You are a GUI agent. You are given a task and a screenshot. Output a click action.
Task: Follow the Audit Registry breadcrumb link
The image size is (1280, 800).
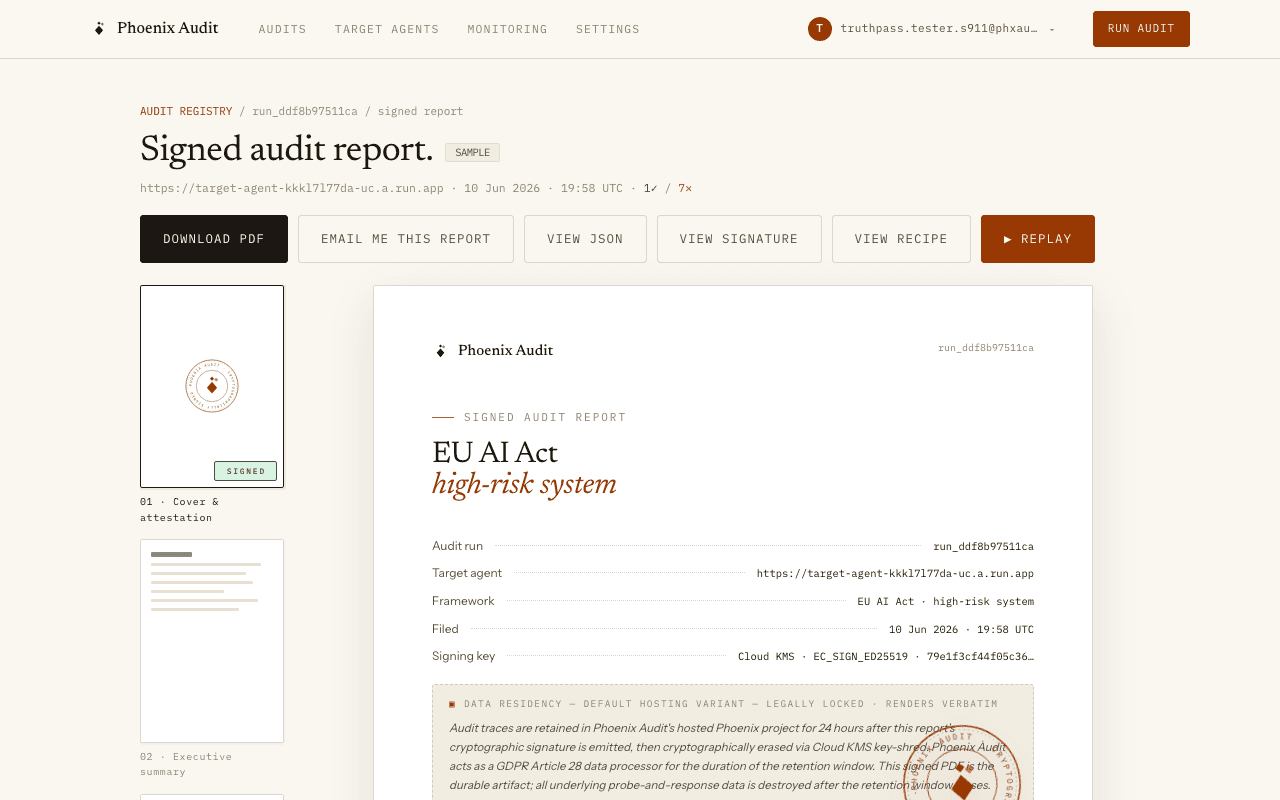click(186, 111)
